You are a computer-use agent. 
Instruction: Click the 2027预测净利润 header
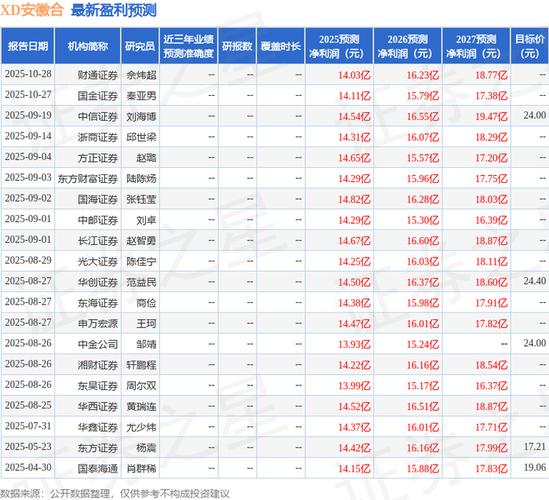tap(476, 46)
